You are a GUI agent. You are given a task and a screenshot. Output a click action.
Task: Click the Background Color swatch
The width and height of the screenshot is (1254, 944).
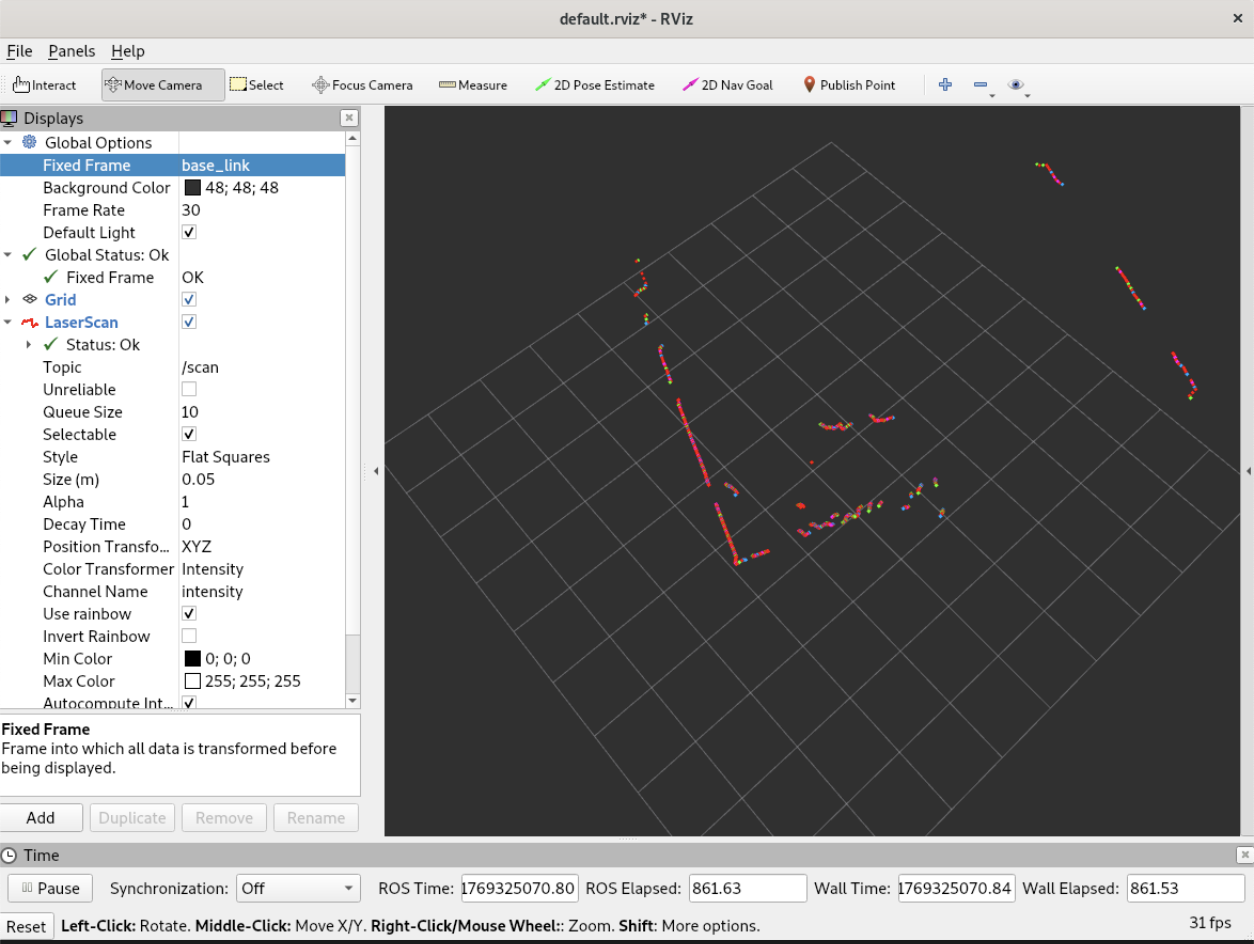tap(192, 188)
